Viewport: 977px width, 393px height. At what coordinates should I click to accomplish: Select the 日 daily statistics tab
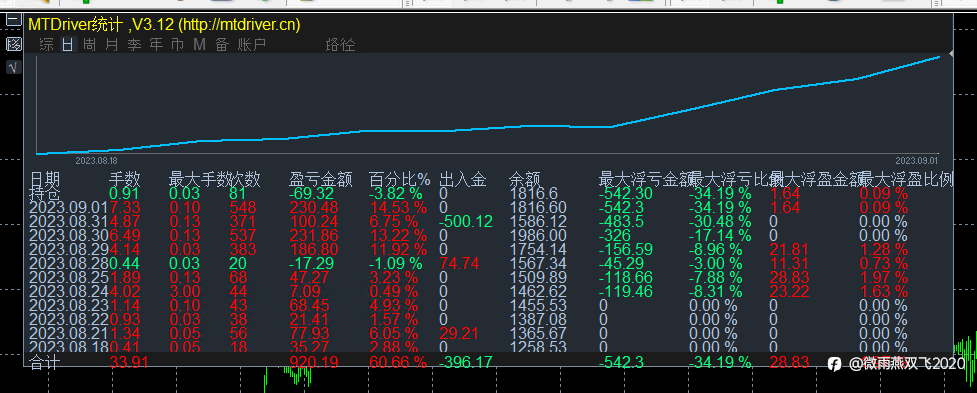[x=68, y=45]
